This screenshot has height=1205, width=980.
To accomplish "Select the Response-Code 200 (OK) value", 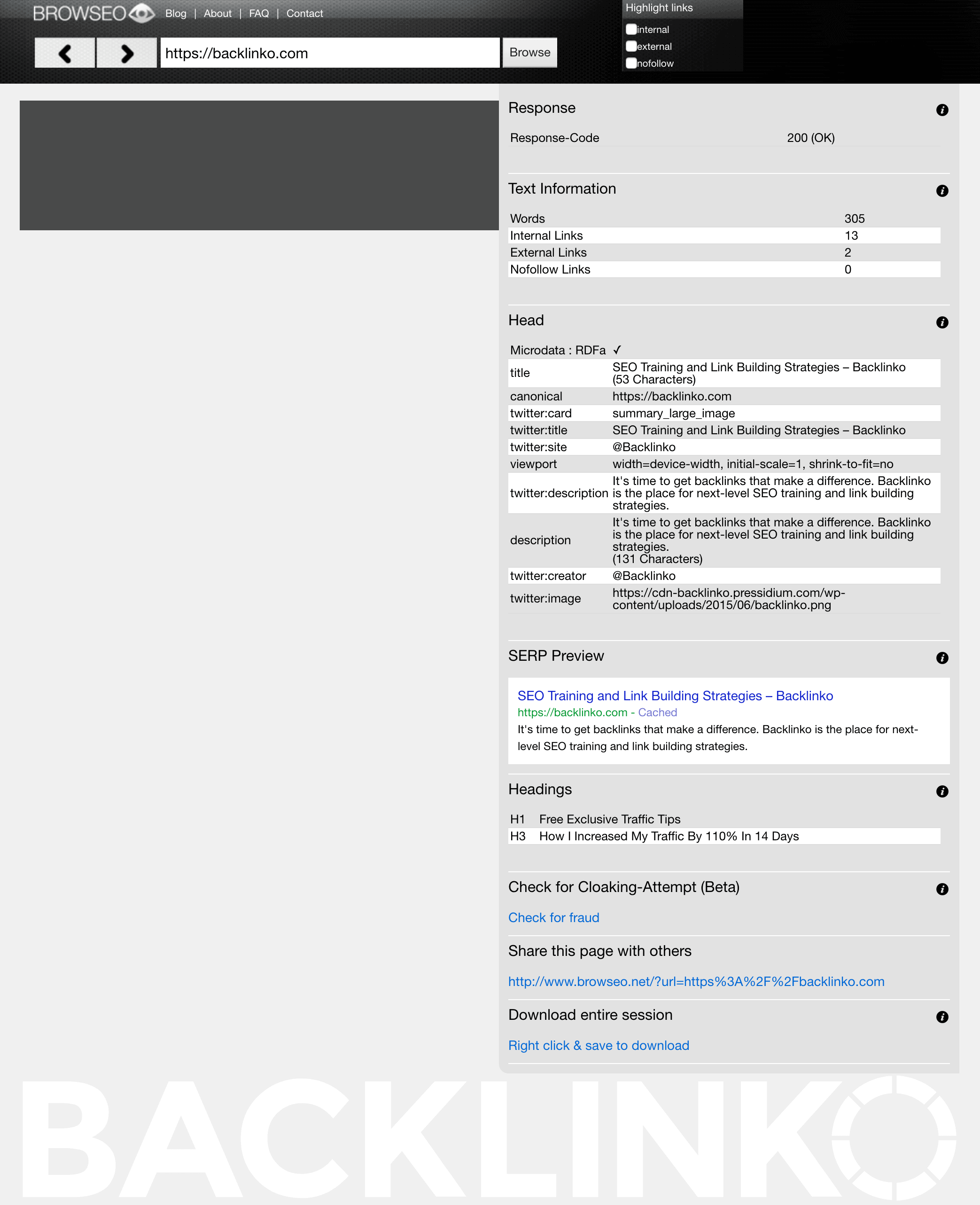I will [x=811, y=138].
